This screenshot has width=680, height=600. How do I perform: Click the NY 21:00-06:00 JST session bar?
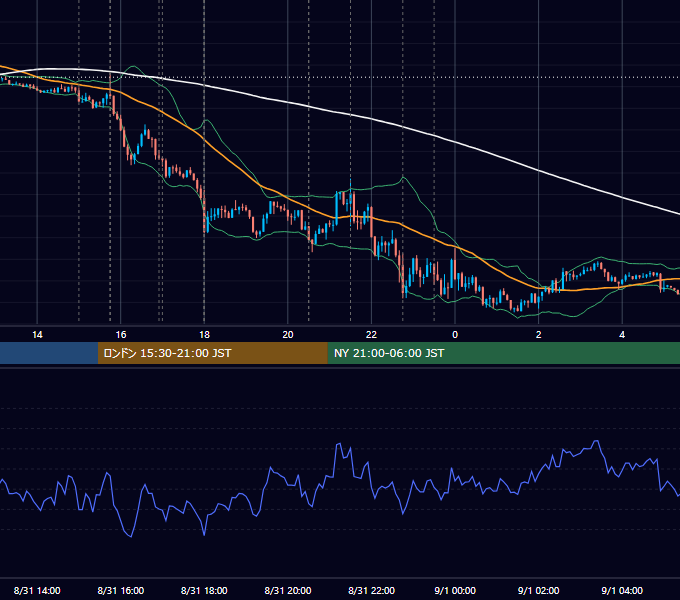click(503, 353)
